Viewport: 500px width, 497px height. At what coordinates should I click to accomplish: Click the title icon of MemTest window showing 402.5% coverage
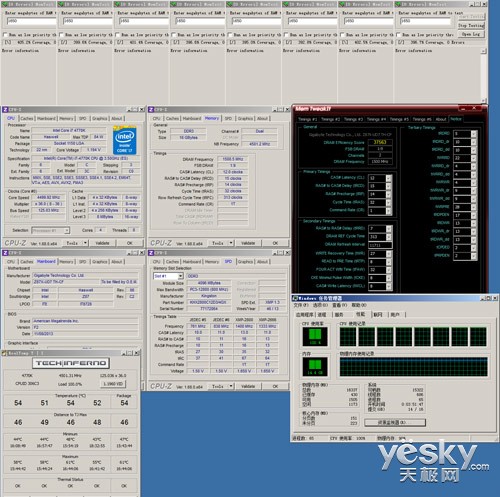pos(342,4)
